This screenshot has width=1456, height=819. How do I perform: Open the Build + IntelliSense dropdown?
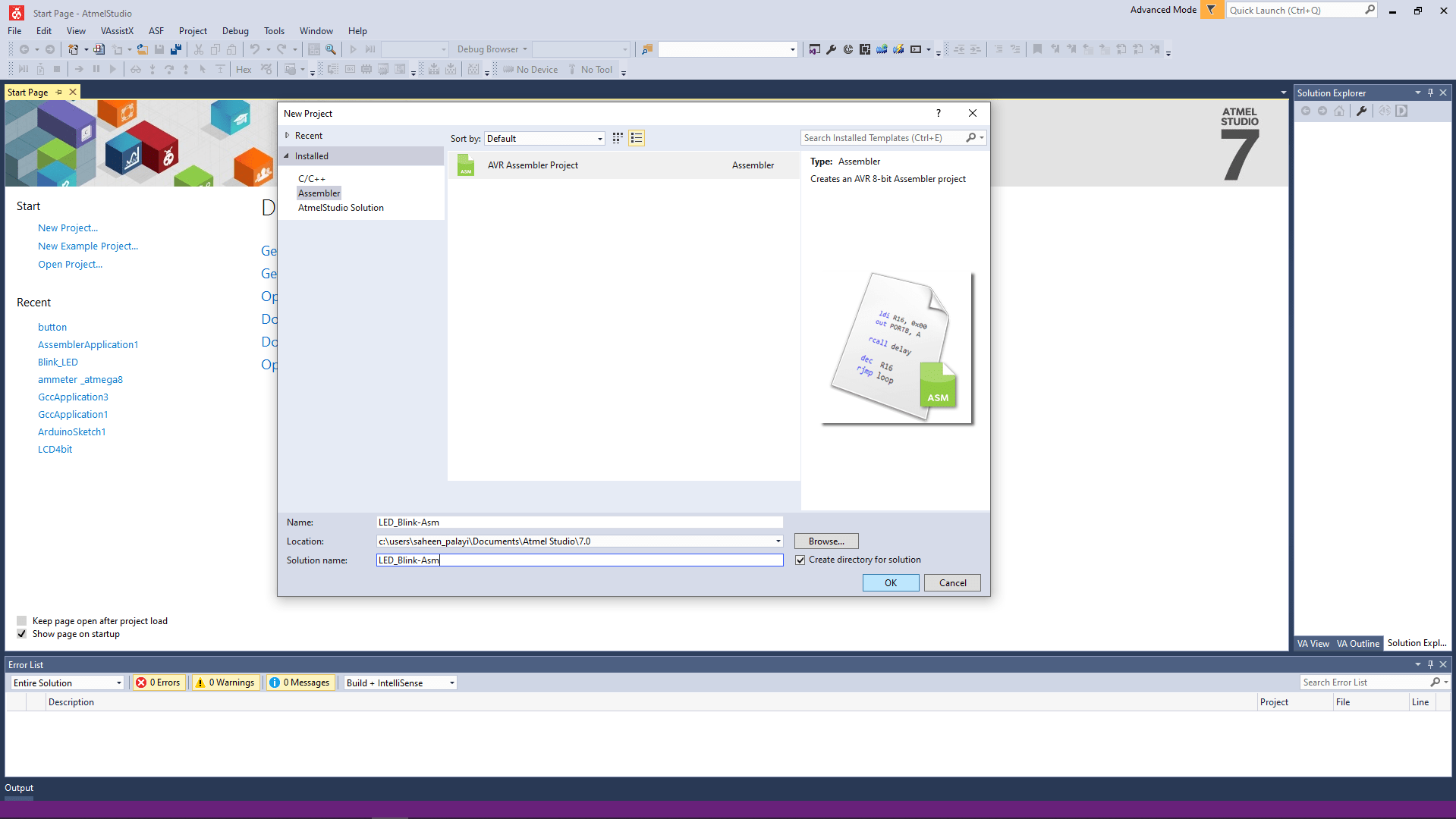tap(401, 682)
